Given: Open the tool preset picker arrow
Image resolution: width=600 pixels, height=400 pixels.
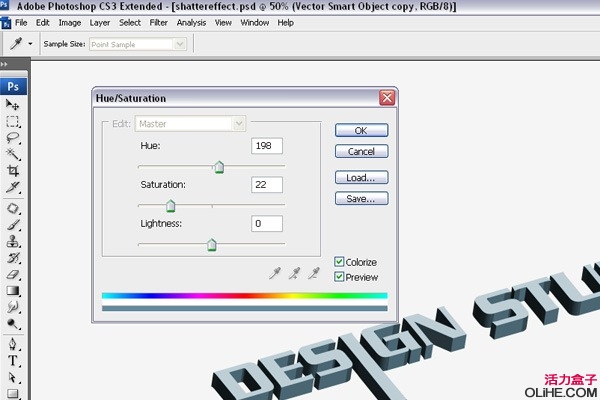Looking at the screenshot, I should (x=30, y=44).
